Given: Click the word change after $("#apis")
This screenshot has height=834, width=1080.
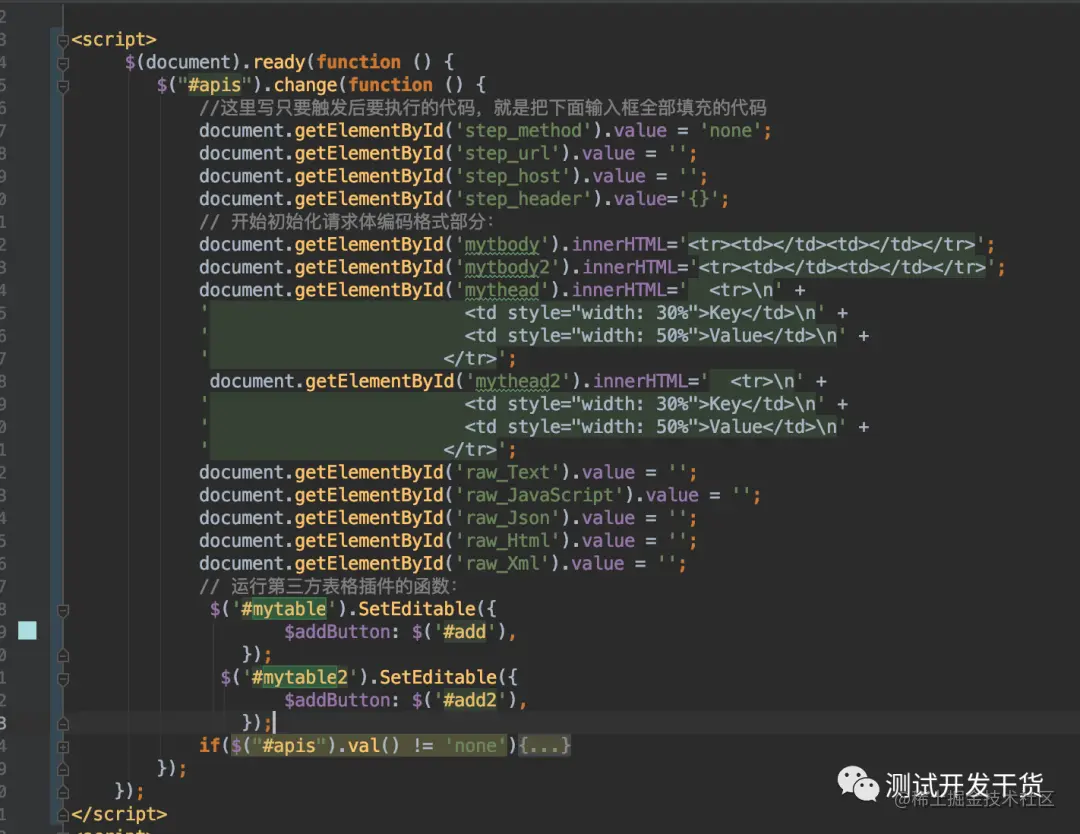Looking at the screenshot, I should pos(305,85).
